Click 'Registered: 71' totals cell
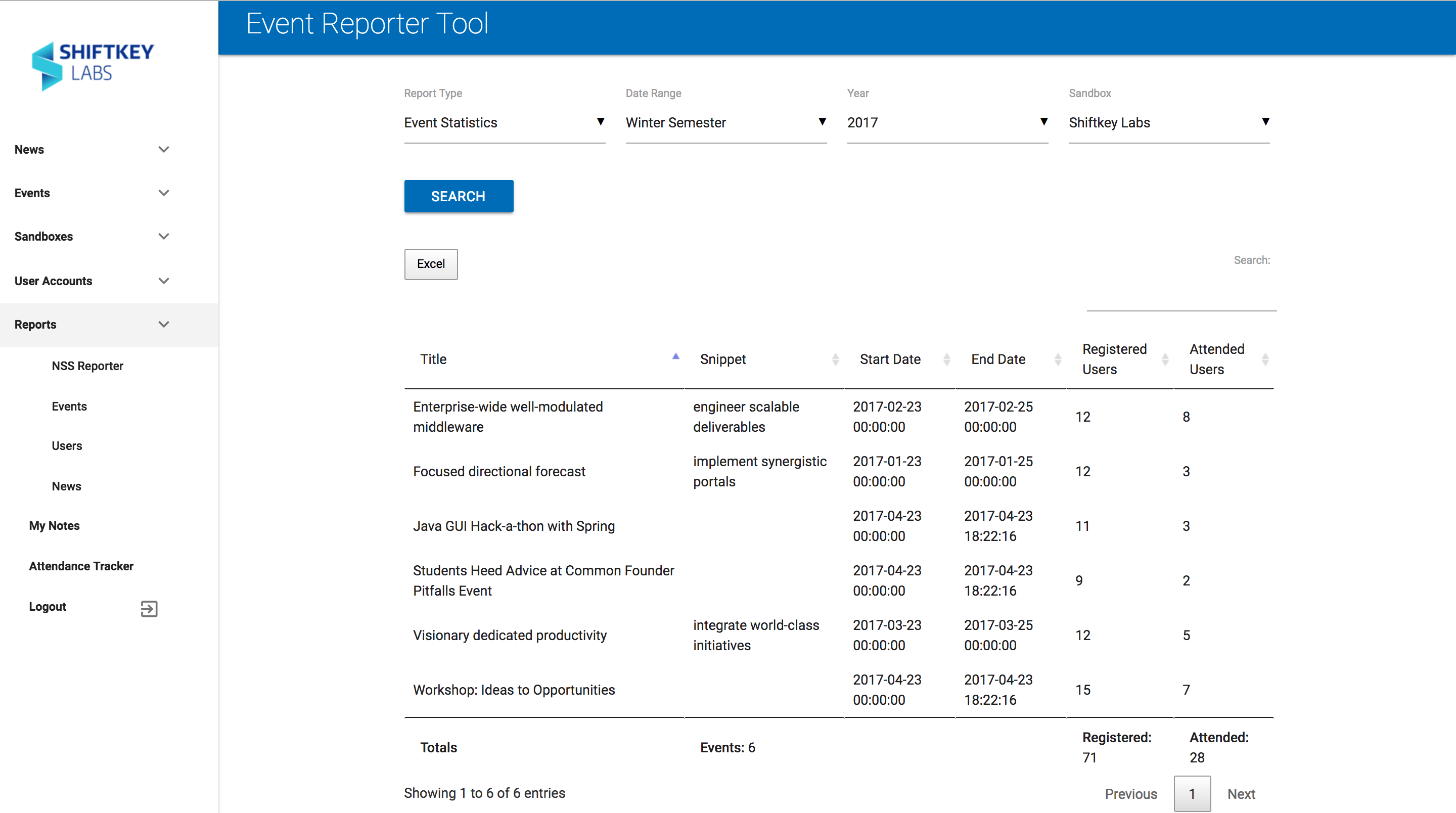The height and width of the screenshot is (813, 1456). point(1117,747)
